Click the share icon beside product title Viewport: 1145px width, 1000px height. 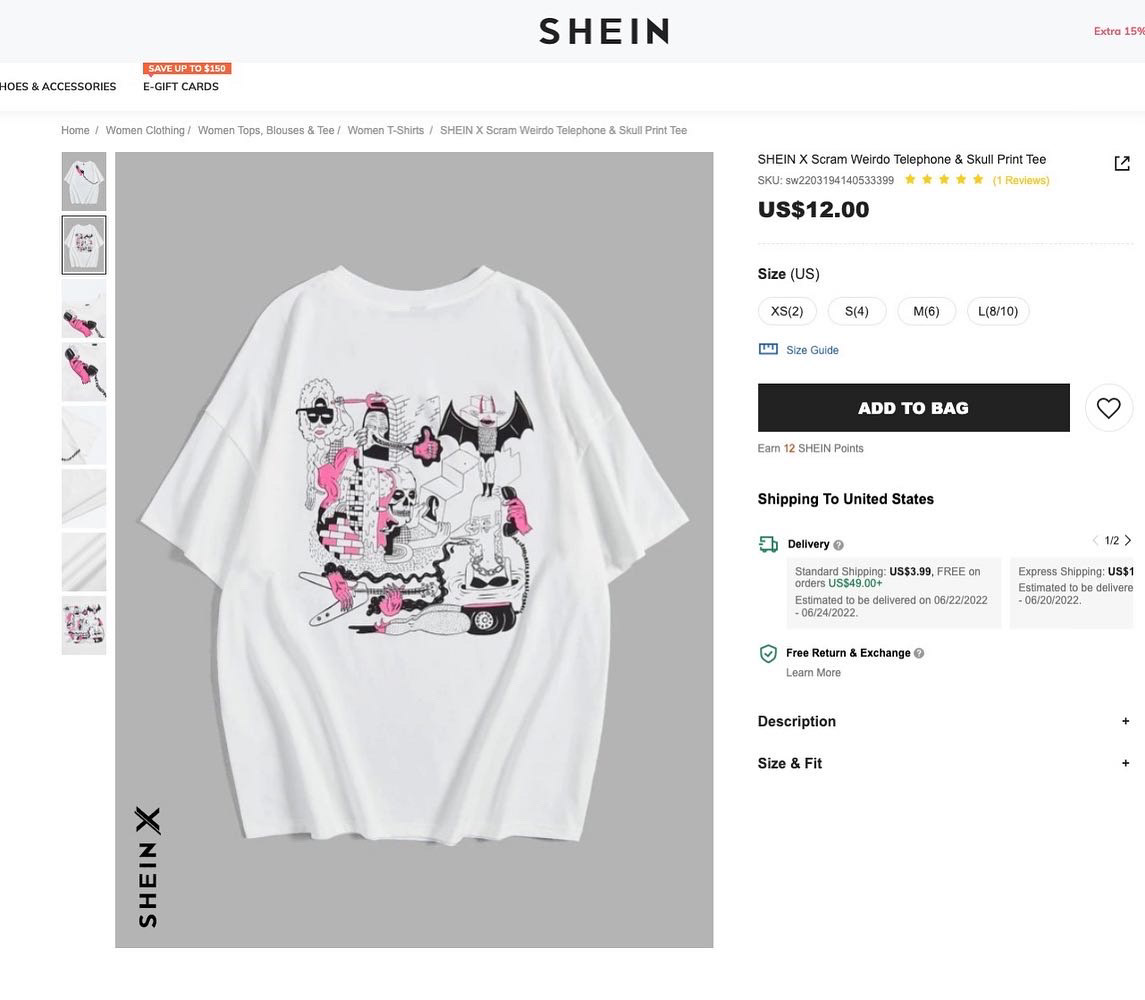tap(1122, 163)
